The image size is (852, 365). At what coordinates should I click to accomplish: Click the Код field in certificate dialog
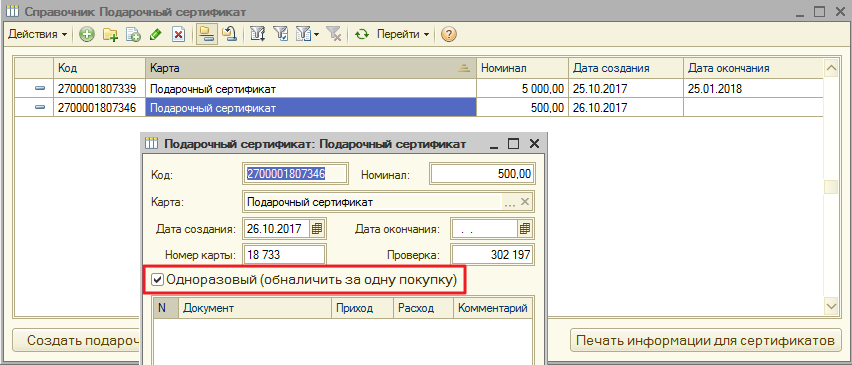pyautogui.click(x=295, y=174)
